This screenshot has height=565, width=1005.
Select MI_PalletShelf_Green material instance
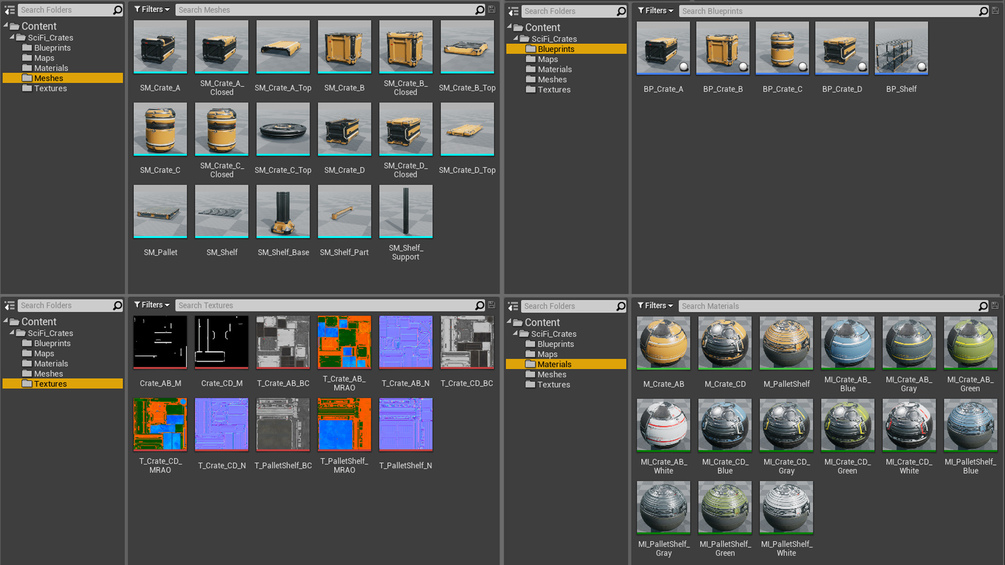[x=725, y=508]
